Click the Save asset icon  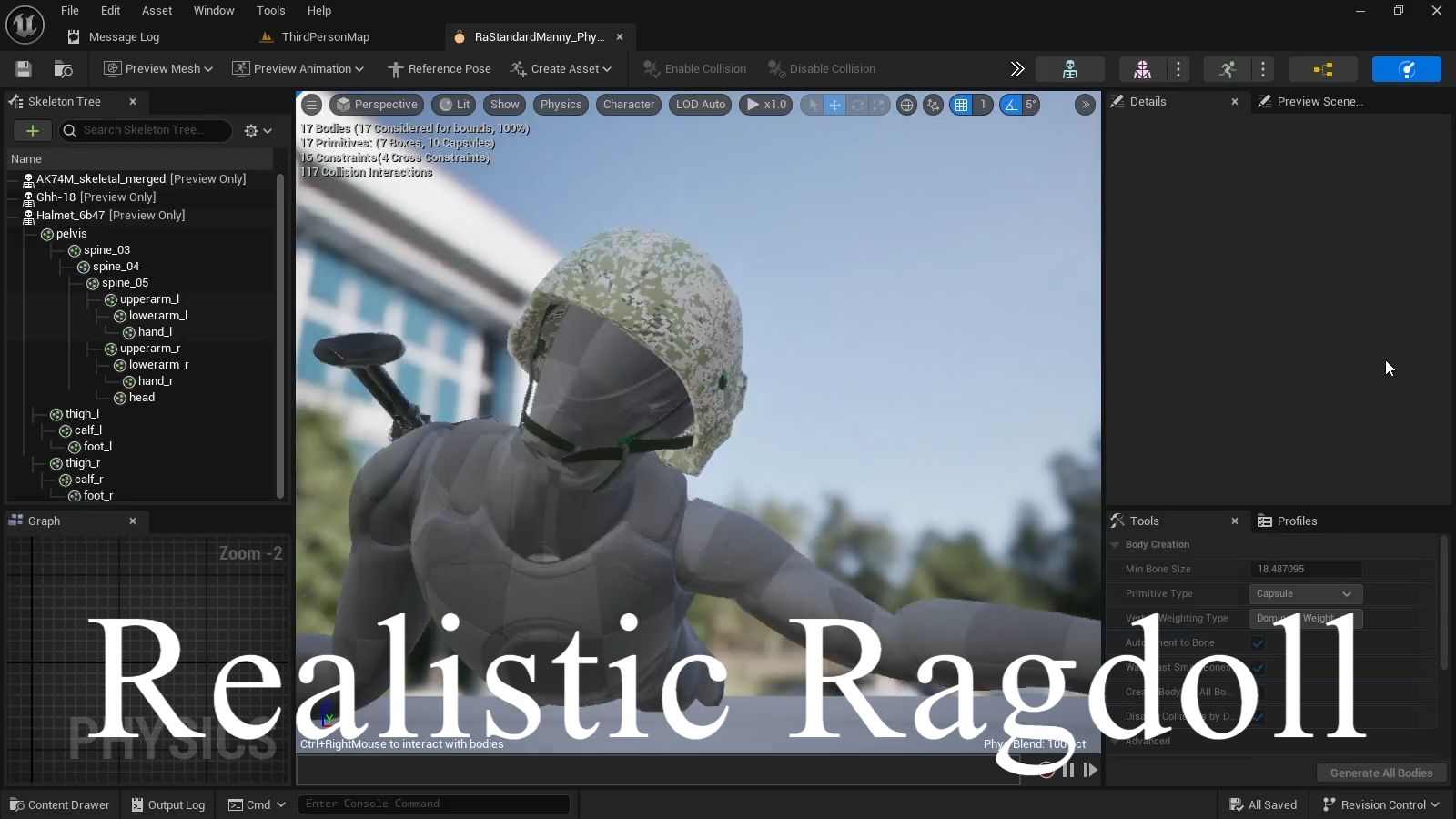coord(24,69)
